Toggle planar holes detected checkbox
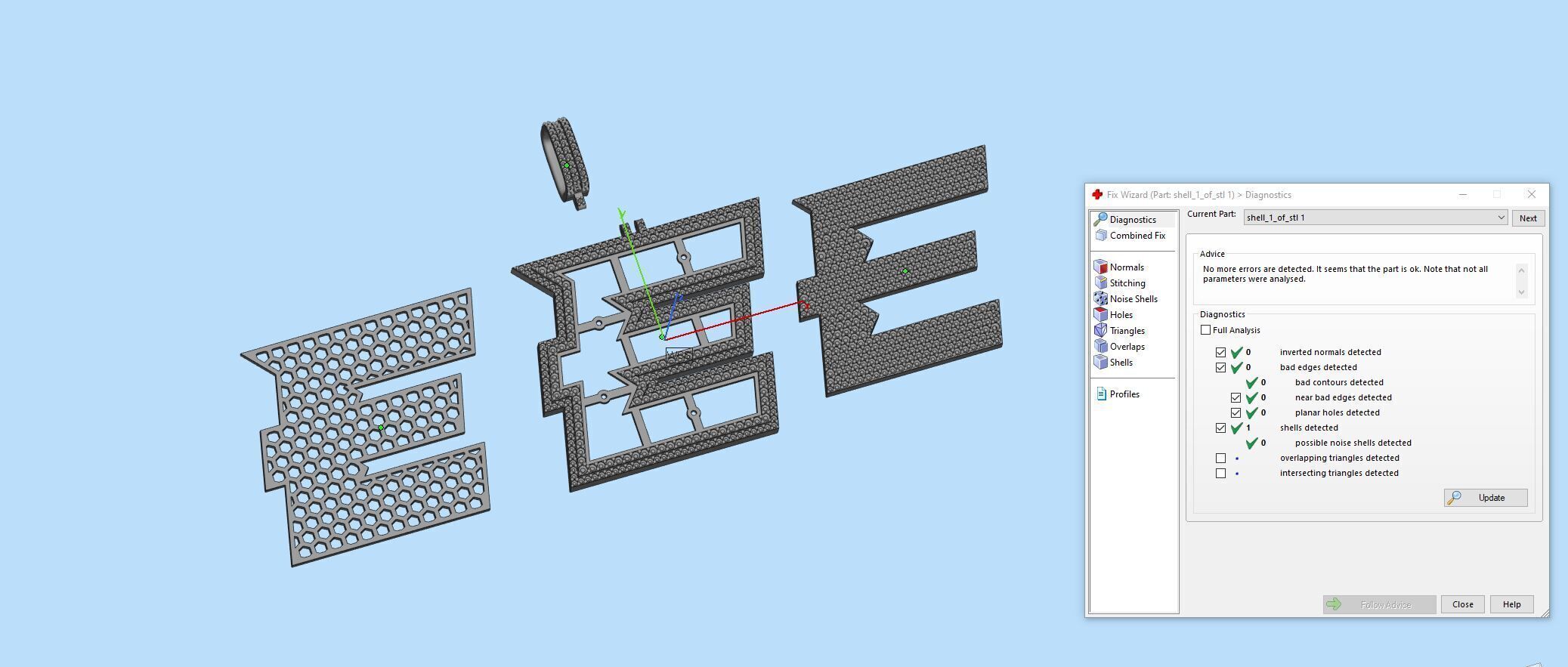Image resolution: width=1568 pixels, height=667 pixels. (1236, 412)
